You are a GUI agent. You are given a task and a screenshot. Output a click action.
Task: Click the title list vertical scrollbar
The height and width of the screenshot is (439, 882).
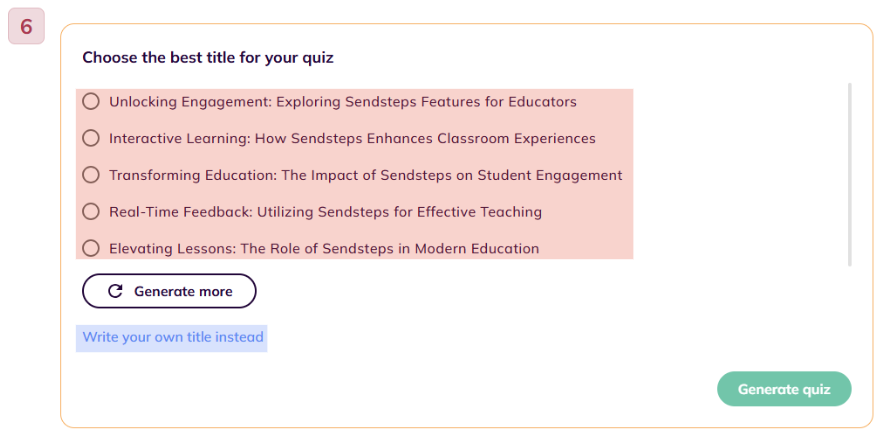click(849, 174)
